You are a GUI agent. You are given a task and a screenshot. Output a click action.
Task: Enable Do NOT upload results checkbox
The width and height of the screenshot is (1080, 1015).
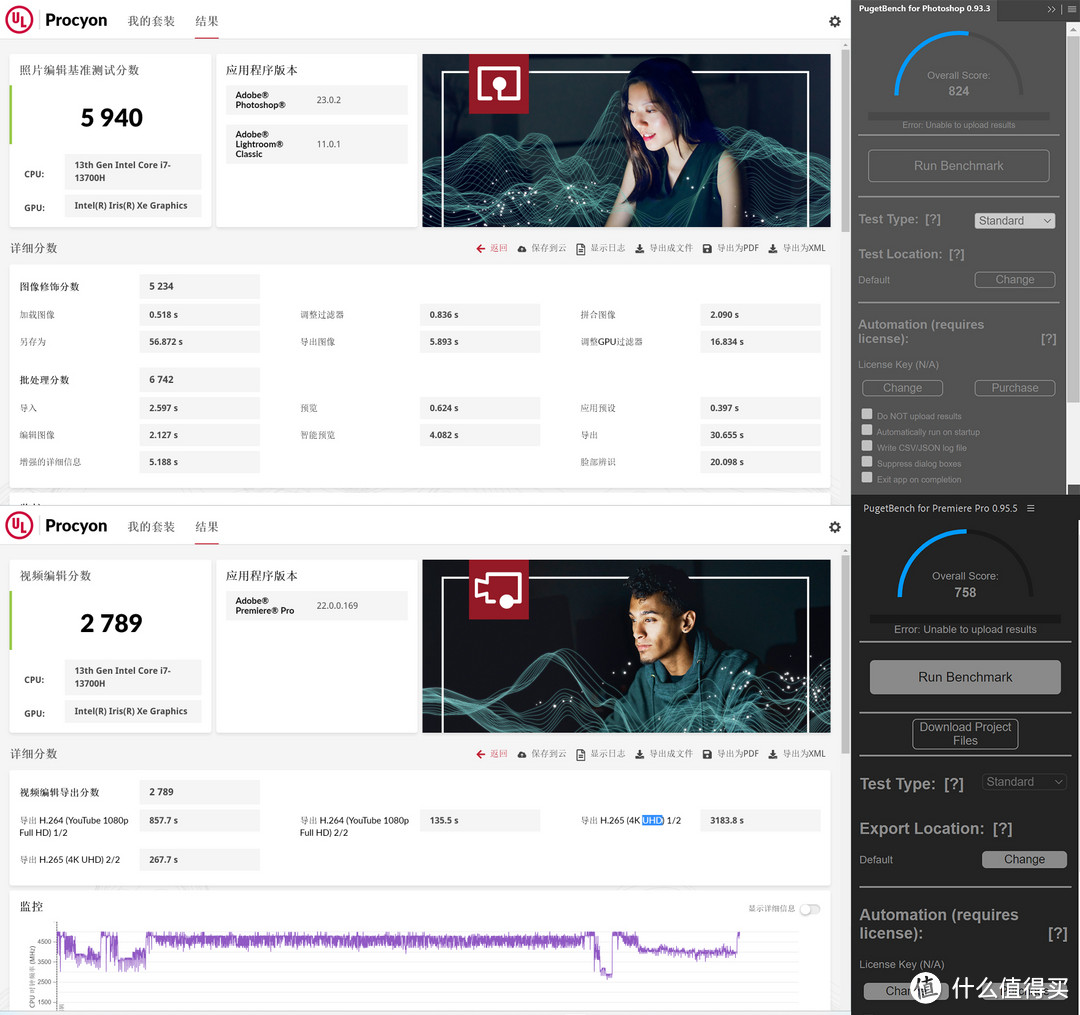[x=867, y=415]
